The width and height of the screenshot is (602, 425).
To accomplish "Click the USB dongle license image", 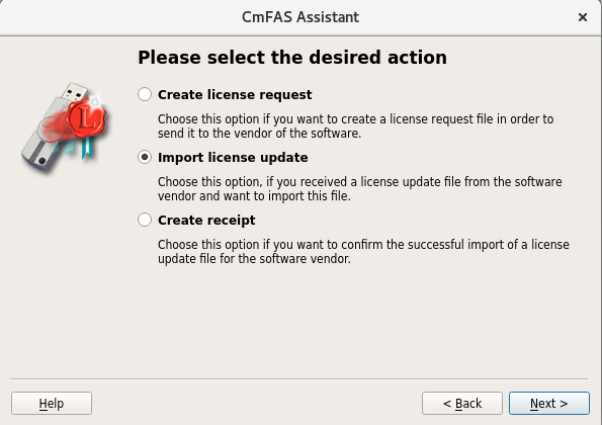I will click(x=65, y=128).
